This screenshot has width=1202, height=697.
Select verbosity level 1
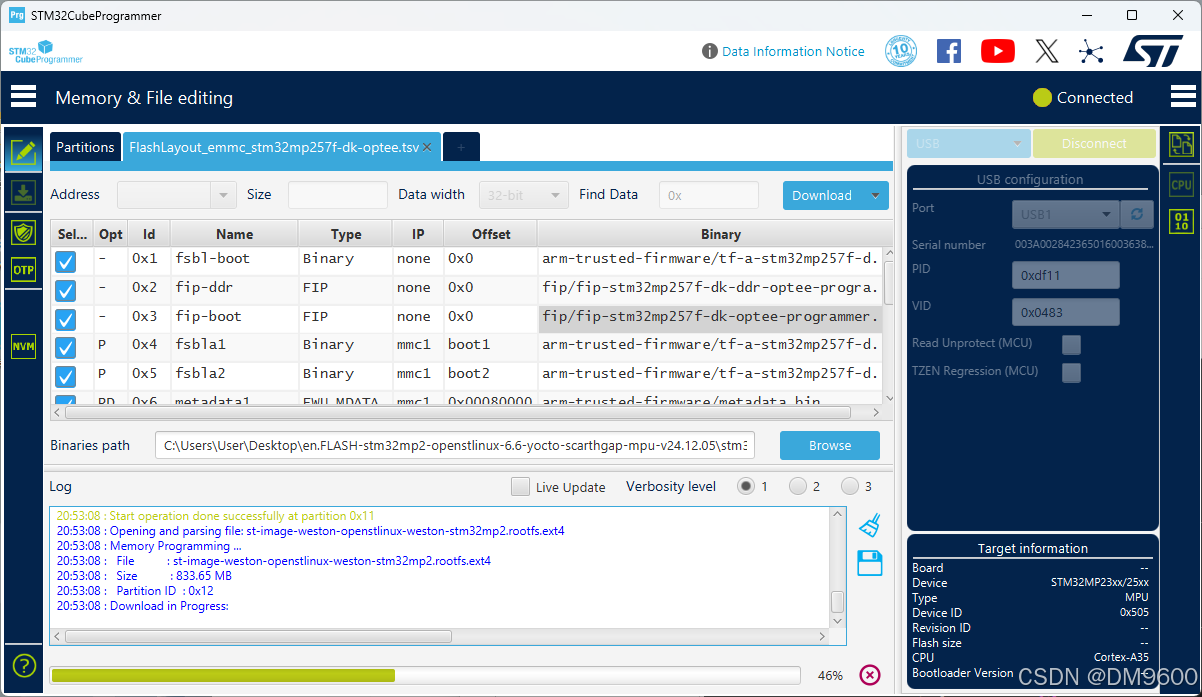point(746,486)
